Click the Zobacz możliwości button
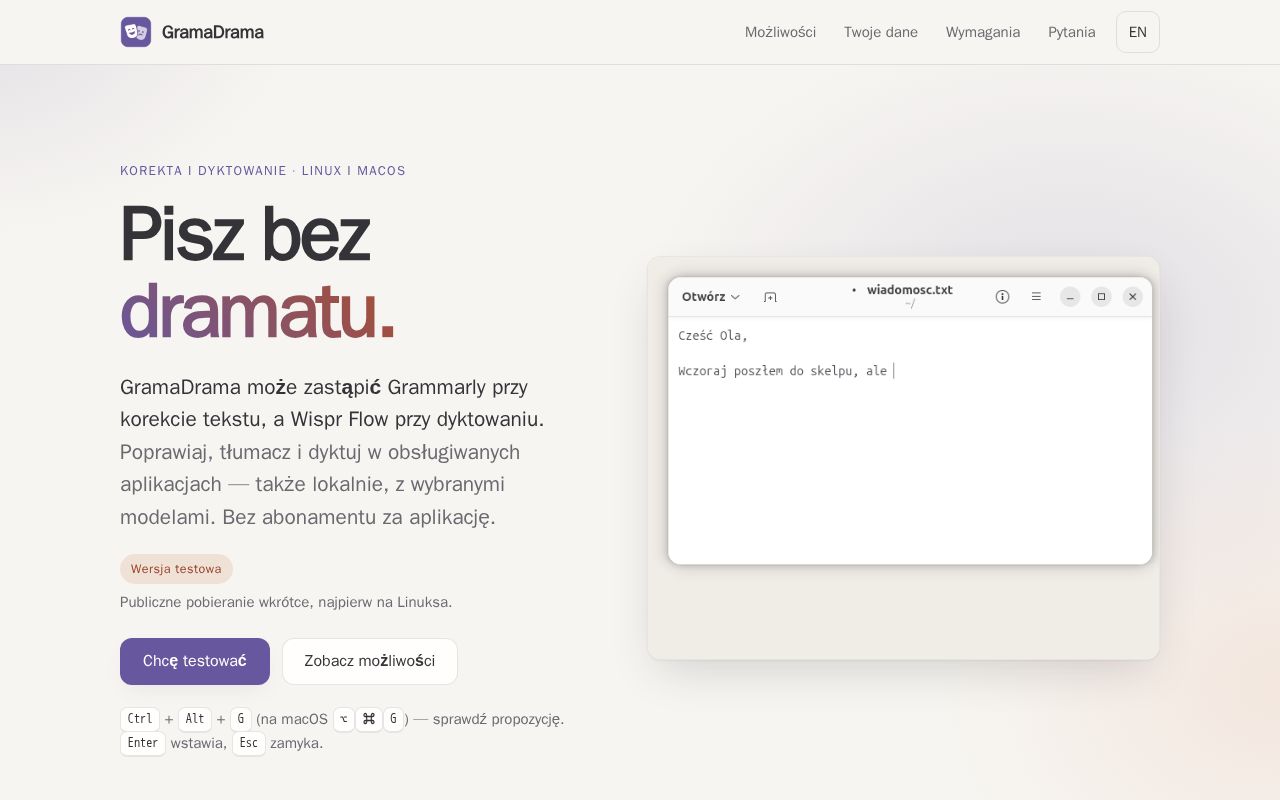 [370, 661]
